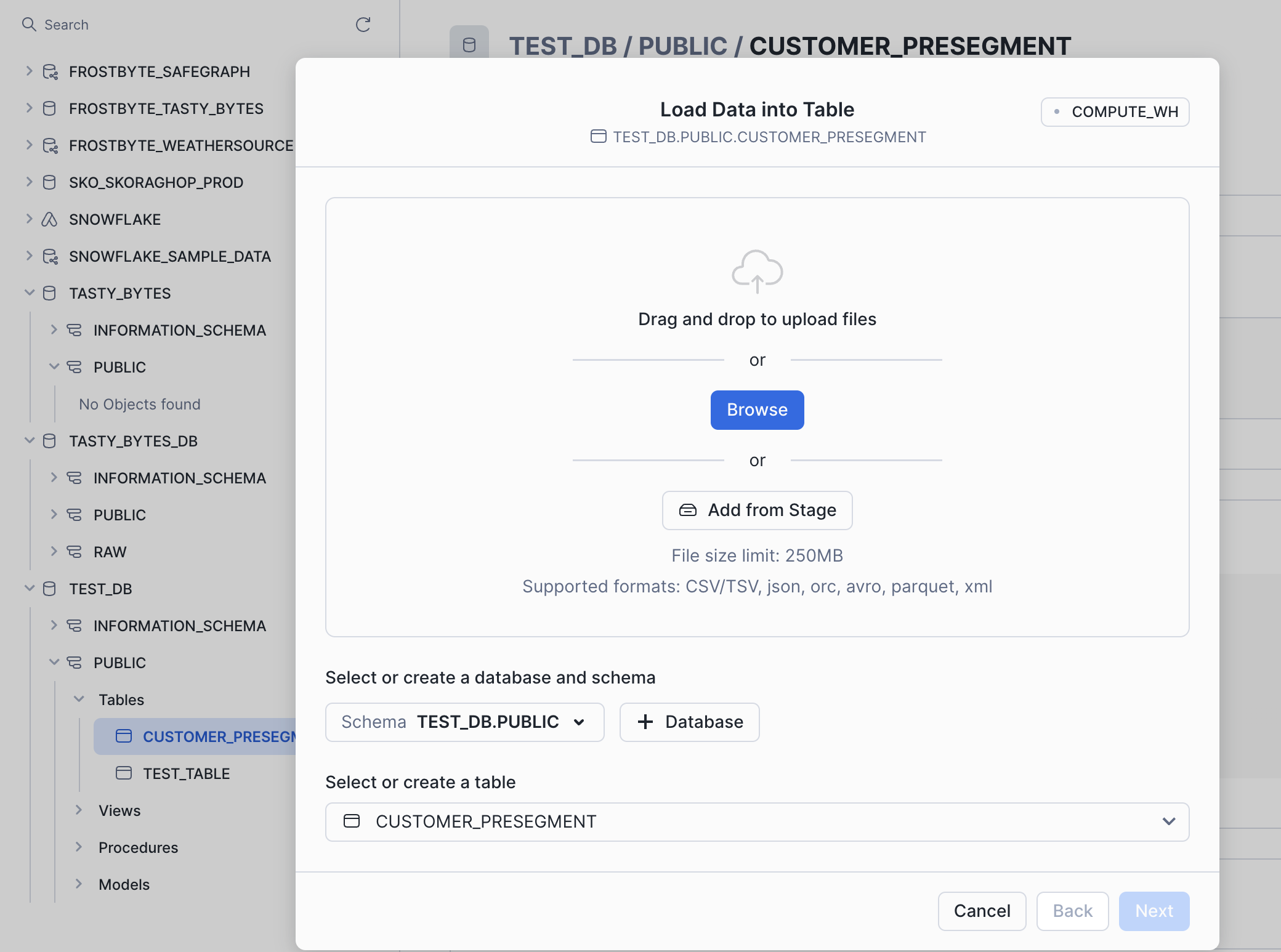
Task: Collapse the TASTY_BYTES database
Action: [x=29, y=293]
